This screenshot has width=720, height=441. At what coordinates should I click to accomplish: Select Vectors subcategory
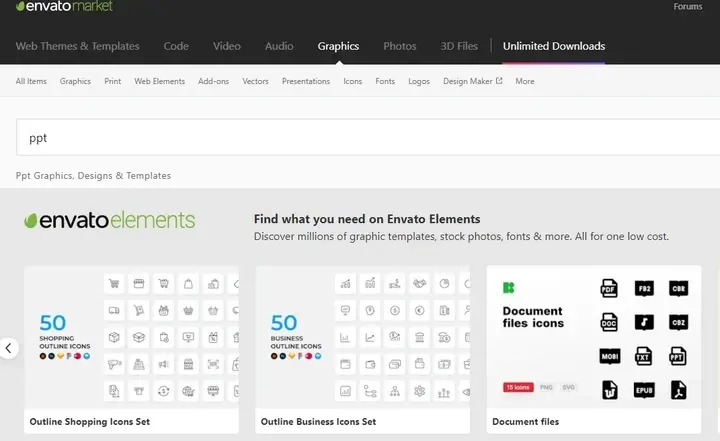pos(255,81)
